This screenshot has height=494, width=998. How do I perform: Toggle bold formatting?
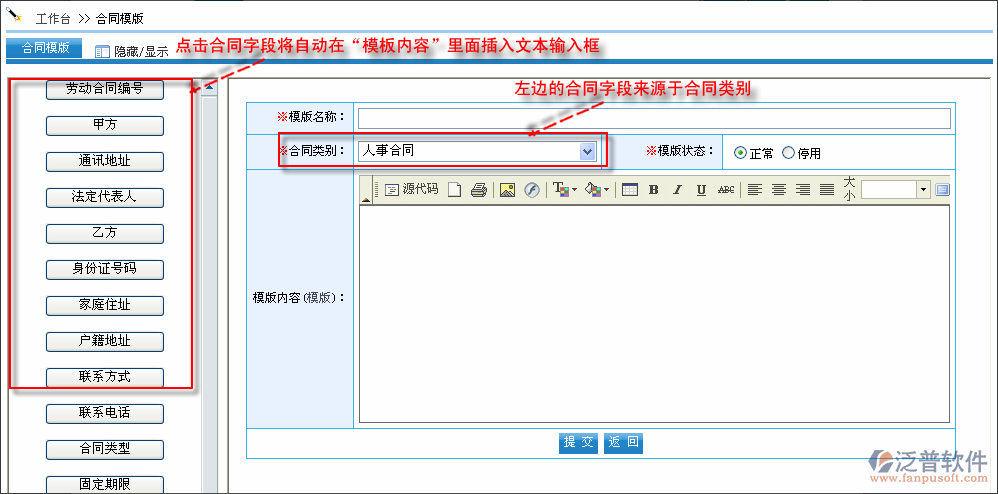point(653,190)
